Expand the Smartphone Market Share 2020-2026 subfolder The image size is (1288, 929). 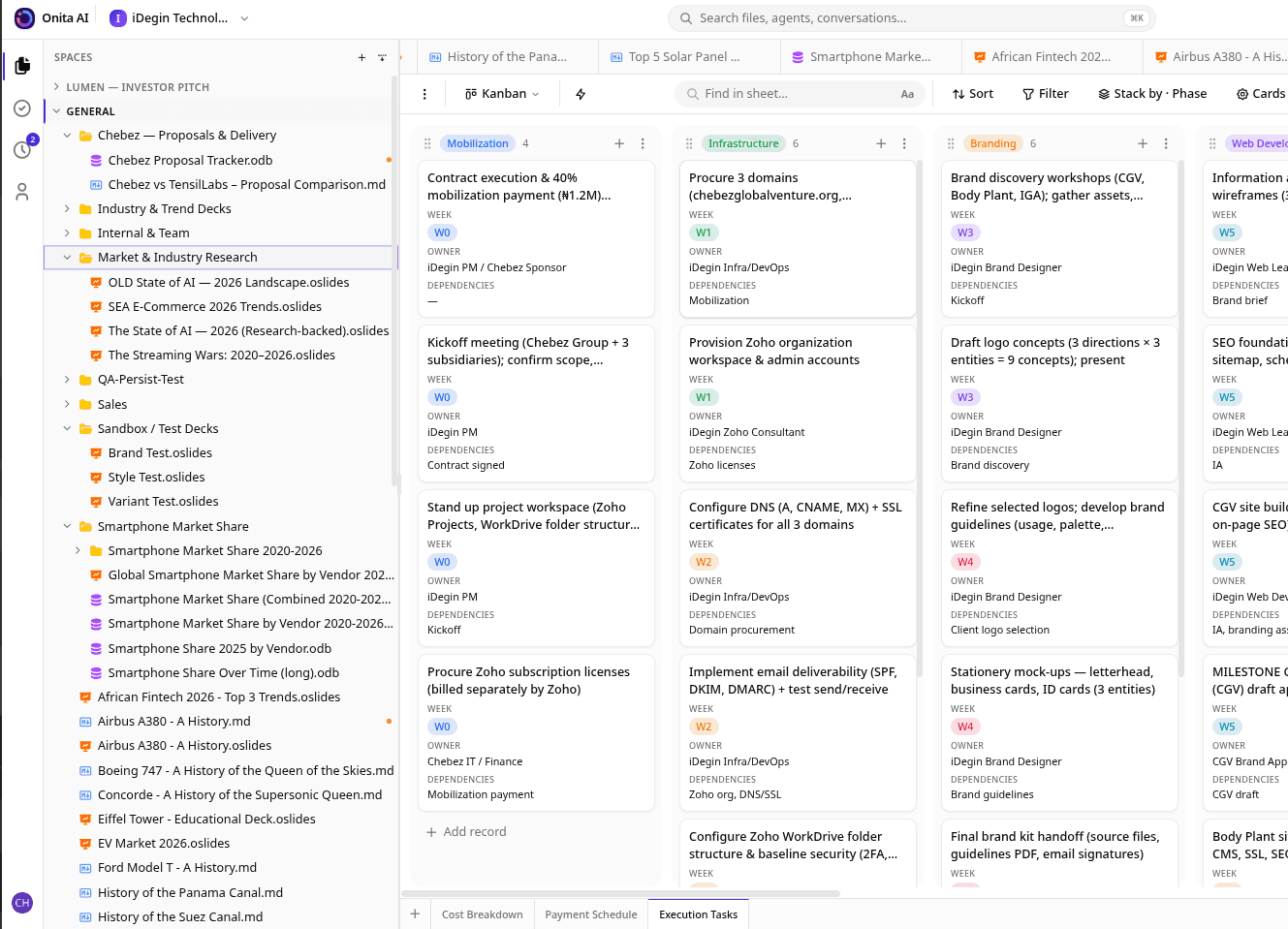[x=78, y=551]
